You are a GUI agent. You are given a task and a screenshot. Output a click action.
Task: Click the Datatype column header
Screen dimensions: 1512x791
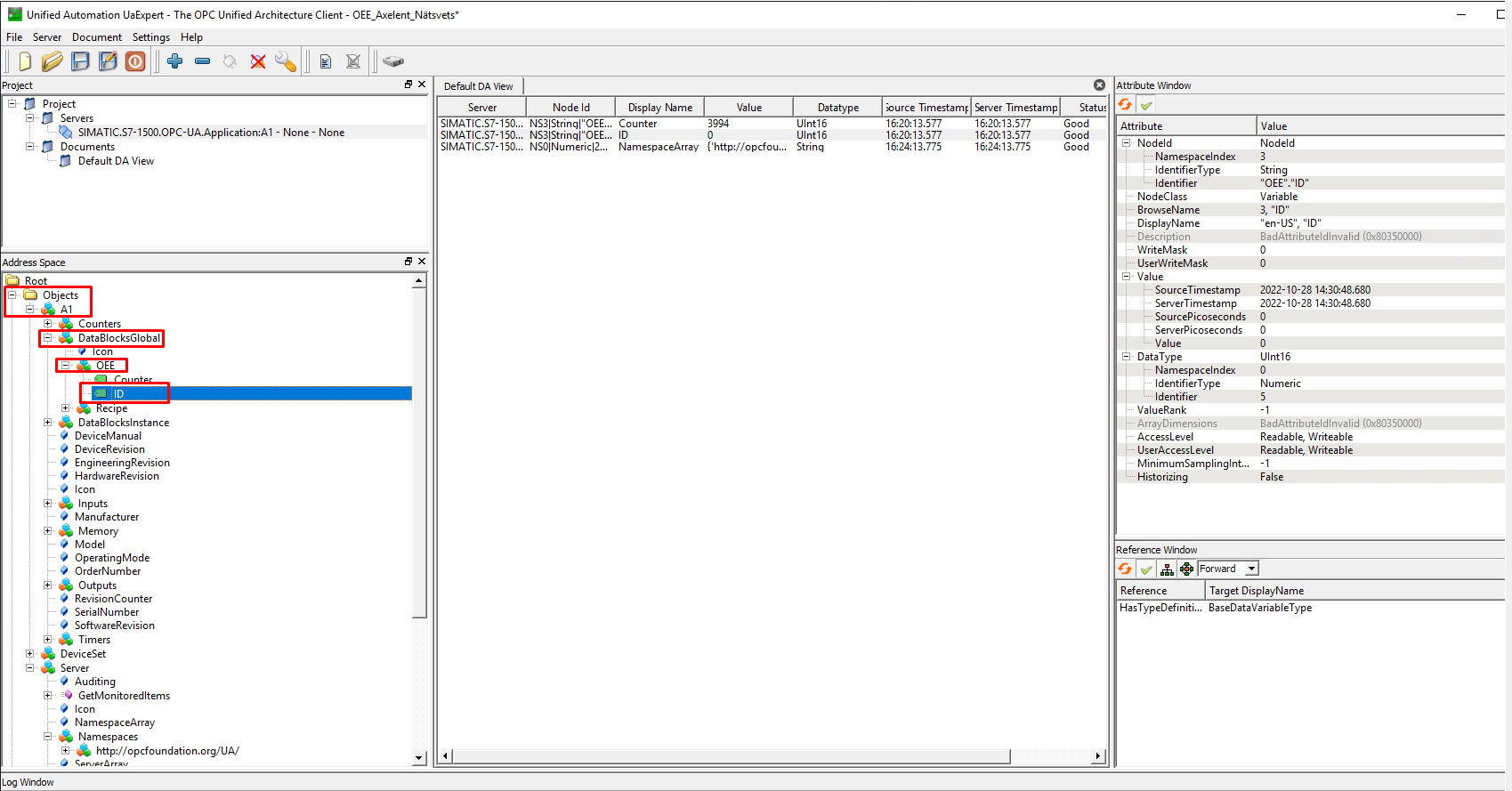point(838,108)
